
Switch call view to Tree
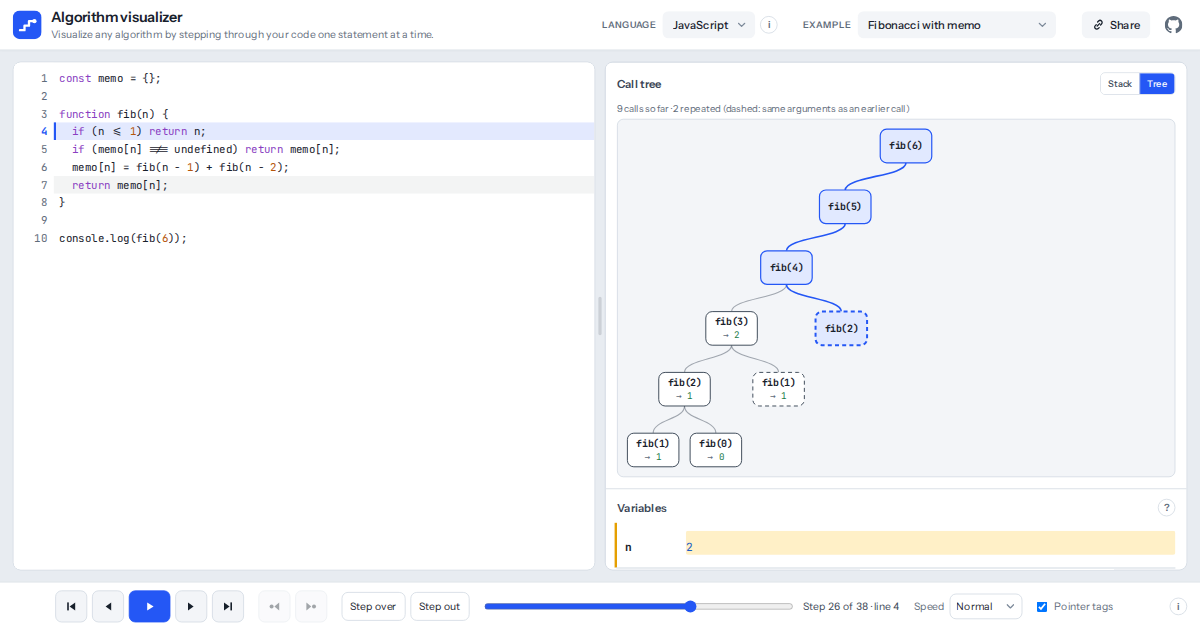(x=1157, y=84)
